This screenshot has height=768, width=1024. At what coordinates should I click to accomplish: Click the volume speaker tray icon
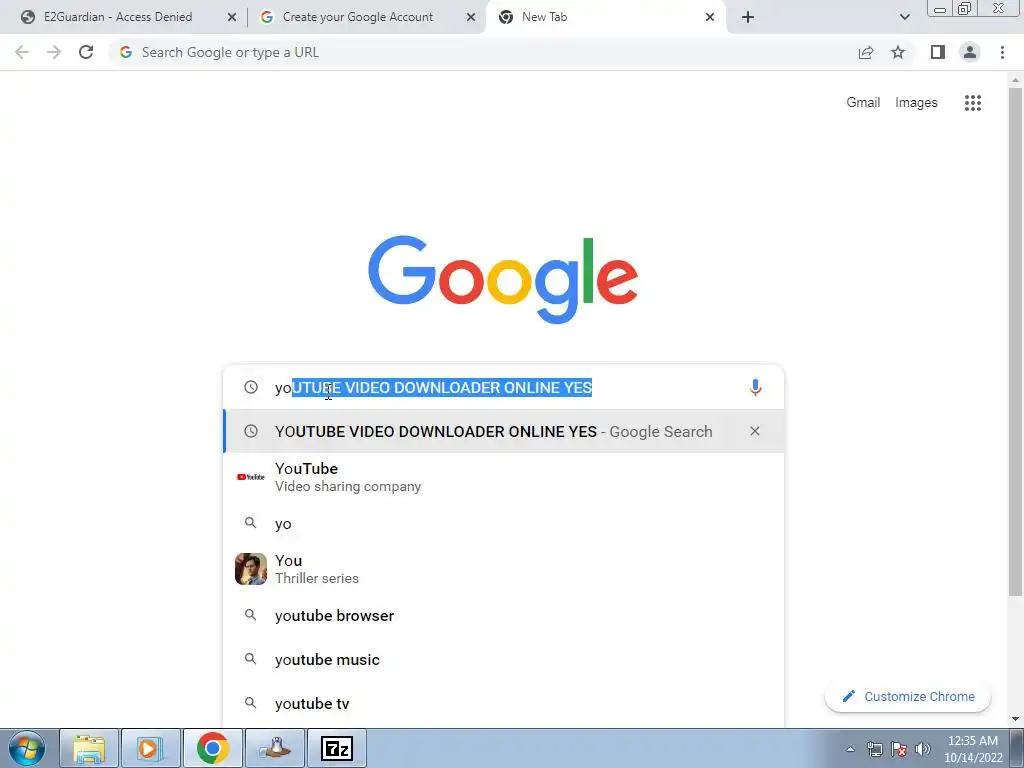923,749
